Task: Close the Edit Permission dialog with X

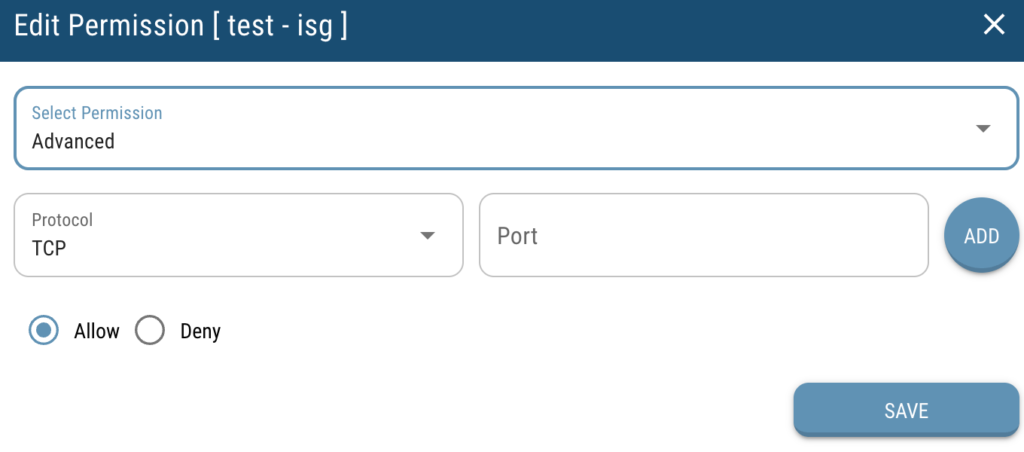Action: point(994,25)
